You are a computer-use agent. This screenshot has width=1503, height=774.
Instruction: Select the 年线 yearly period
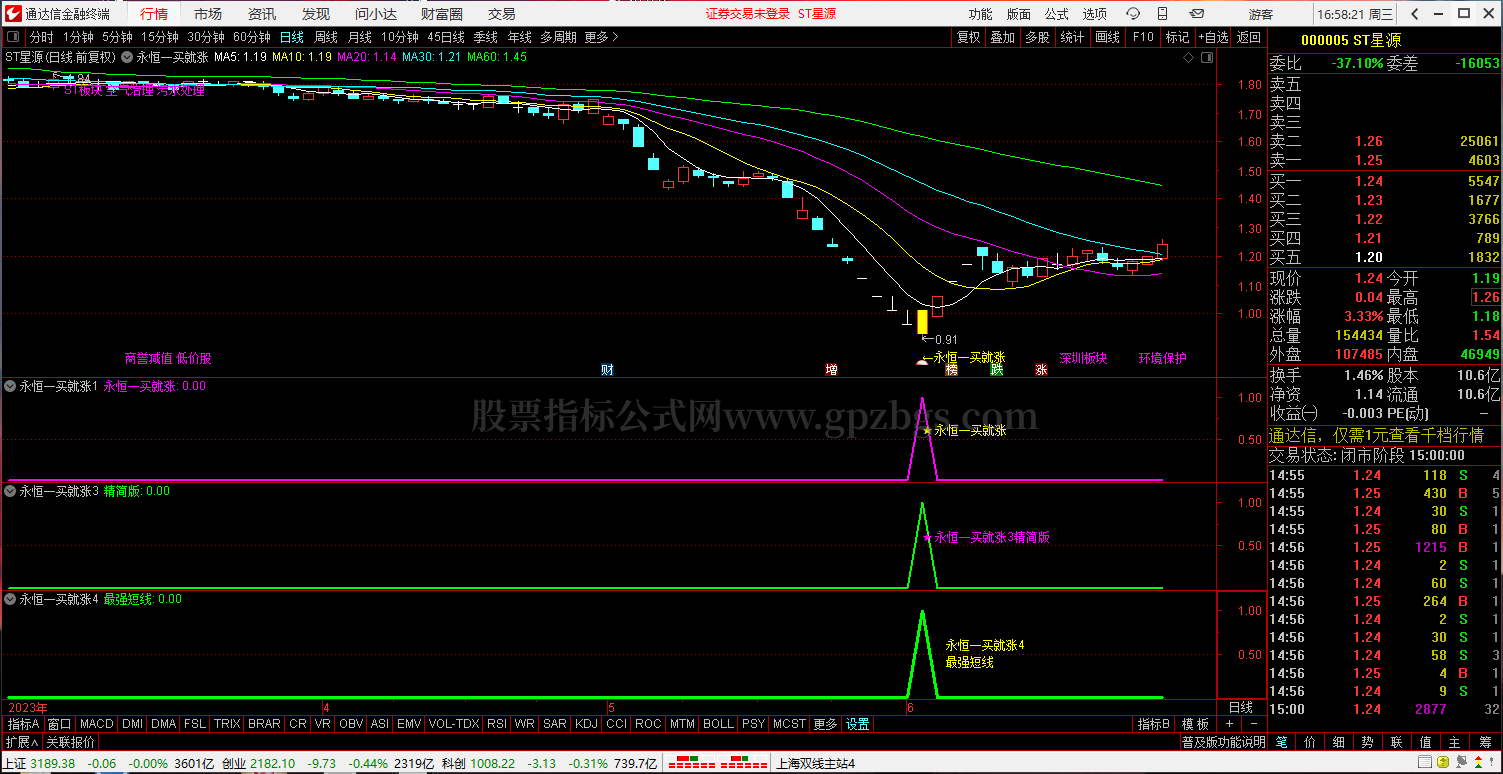tap(520, 37)
